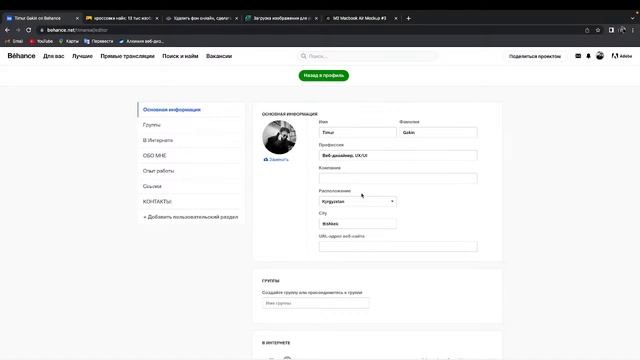The width and height of the screenshot is (640, 360).
Task: Click the Adobe logo in header
Action: [x=622, y=56]
